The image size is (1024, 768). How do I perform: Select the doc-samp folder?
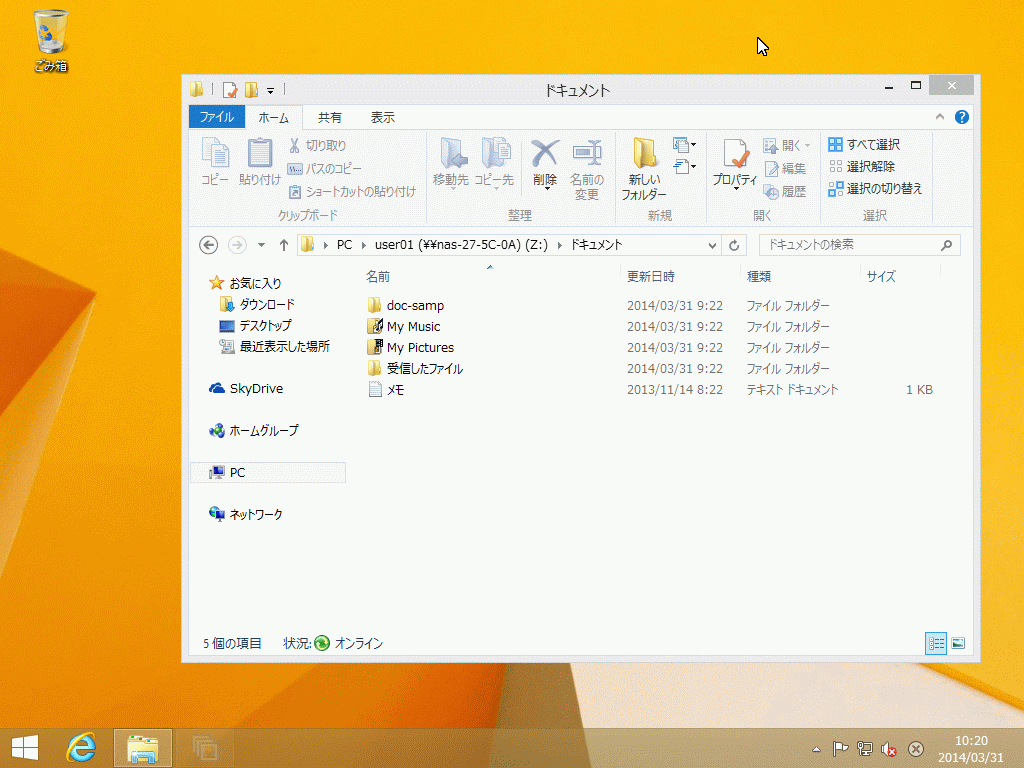(x=415, y=306)
